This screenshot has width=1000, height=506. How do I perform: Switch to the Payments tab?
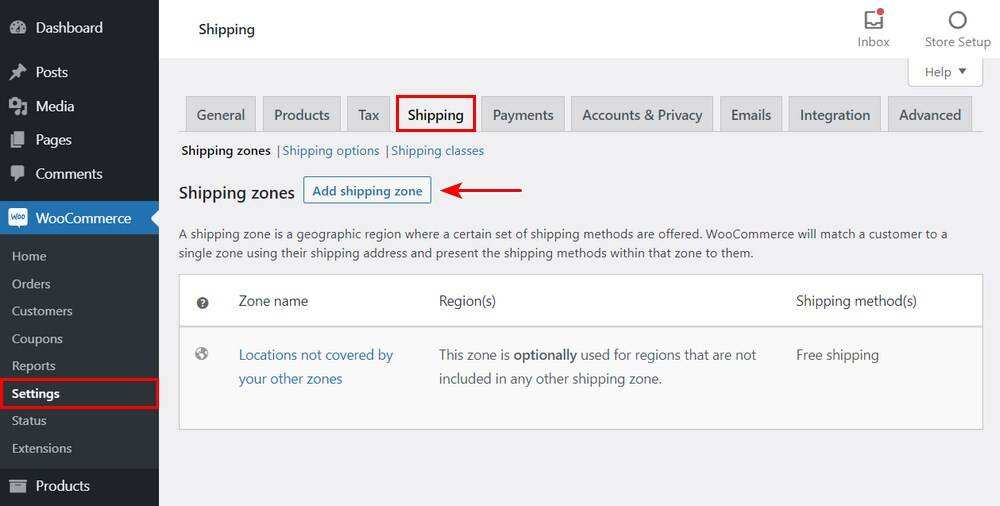click(523, 115)
